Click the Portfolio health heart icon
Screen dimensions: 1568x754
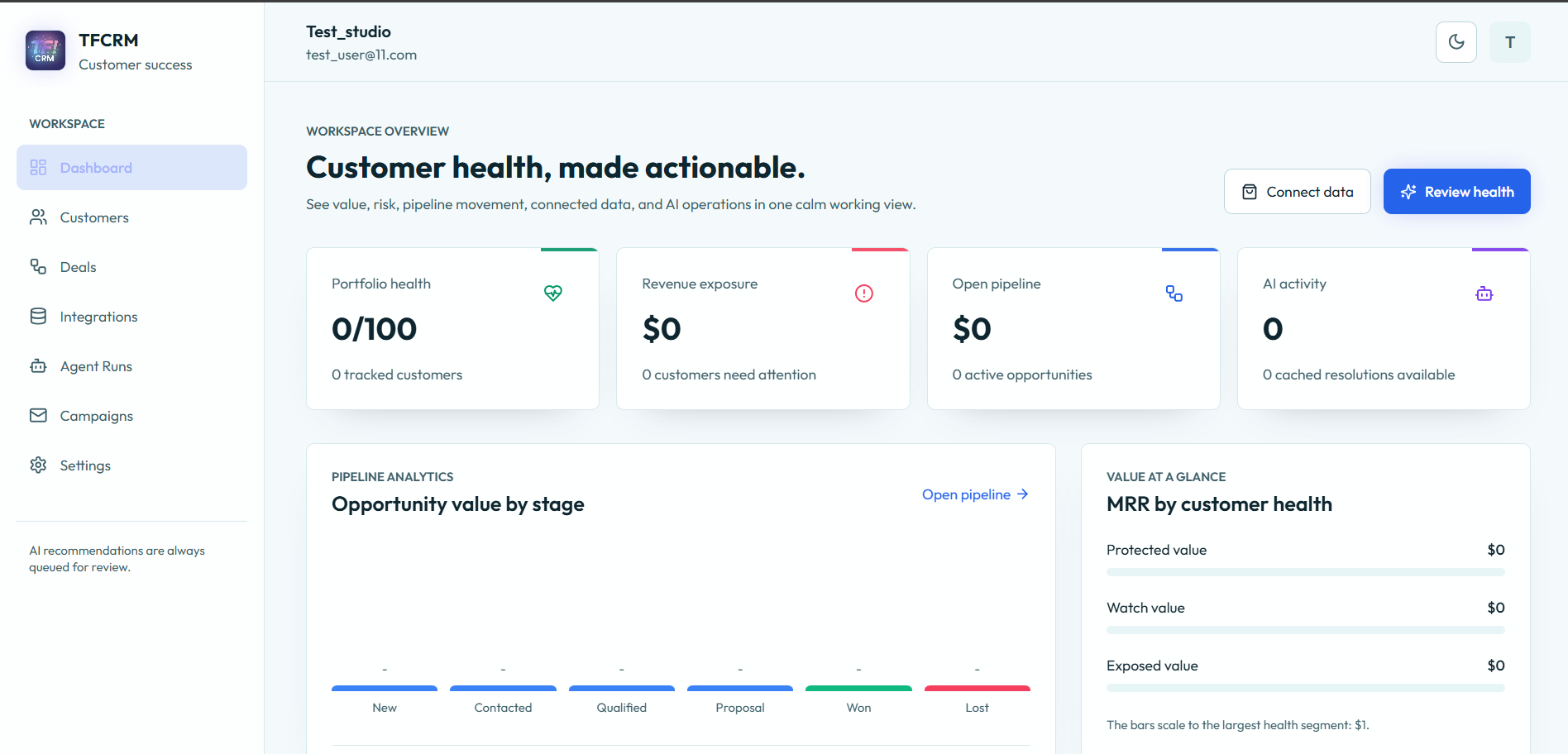point(553,293)
